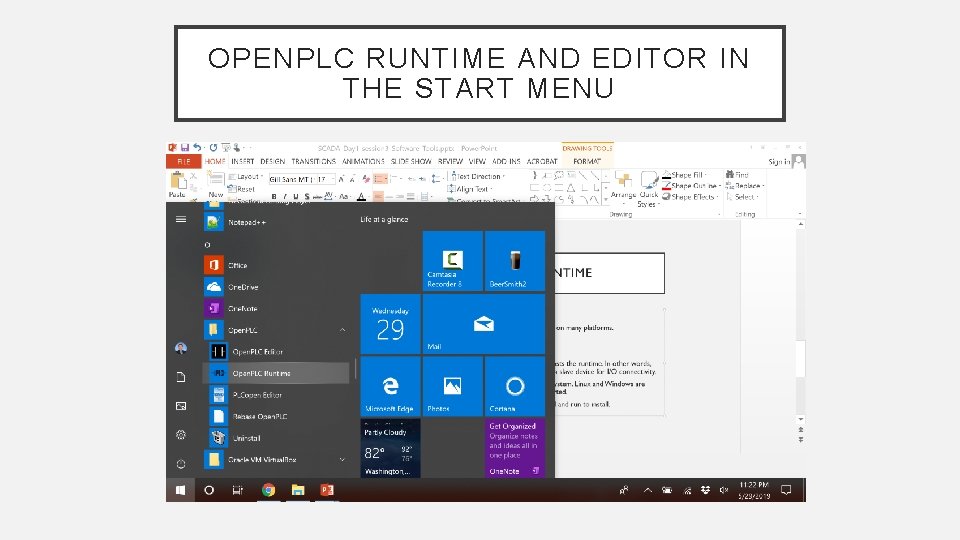Viewport: 960px width, 540px height.
Task: Select the INSERT ribbon tab
Action: pos(242,161)
